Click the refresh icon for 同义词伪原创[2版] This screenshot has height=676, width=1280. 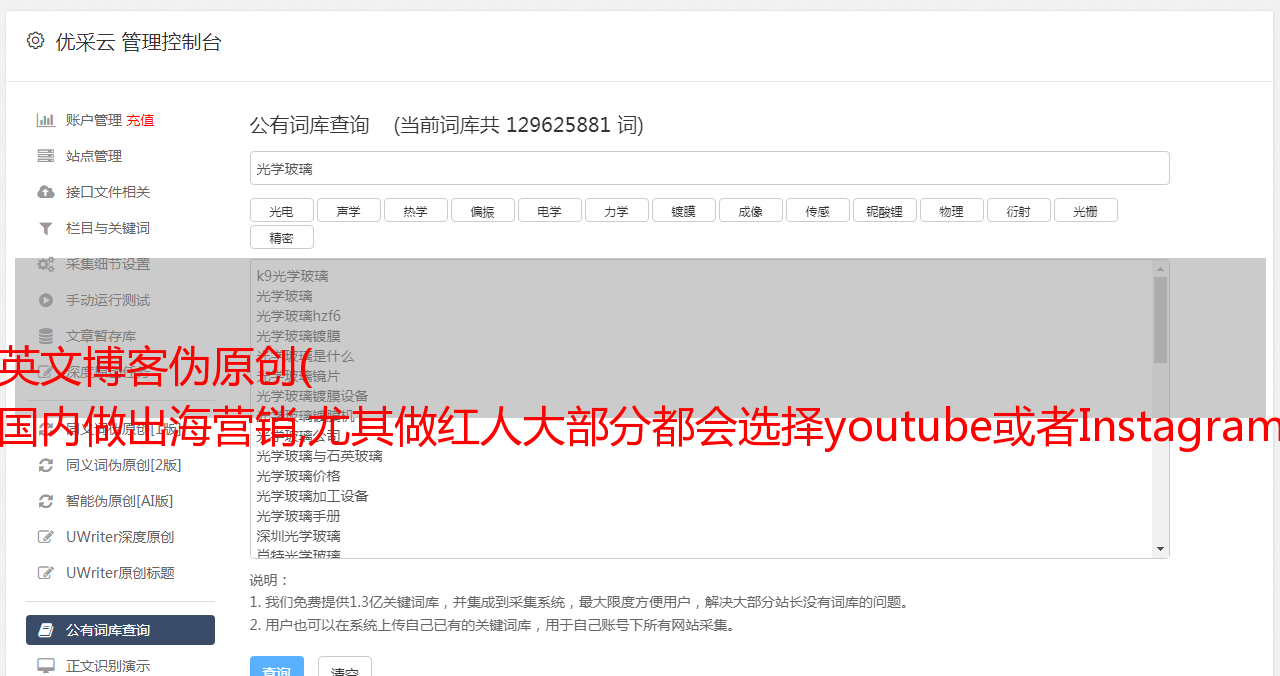(46, 465)
